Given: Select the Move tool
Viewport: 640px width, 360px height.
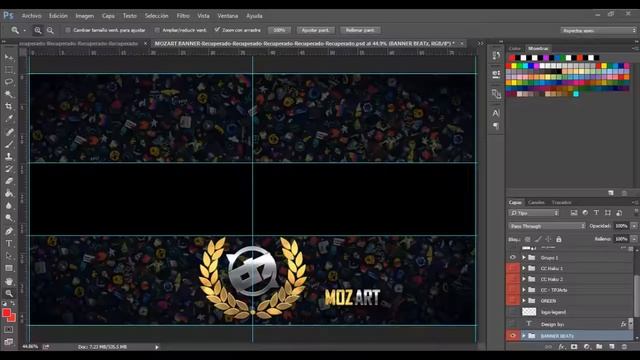Looking at the screenshot, I should (9, 58).
